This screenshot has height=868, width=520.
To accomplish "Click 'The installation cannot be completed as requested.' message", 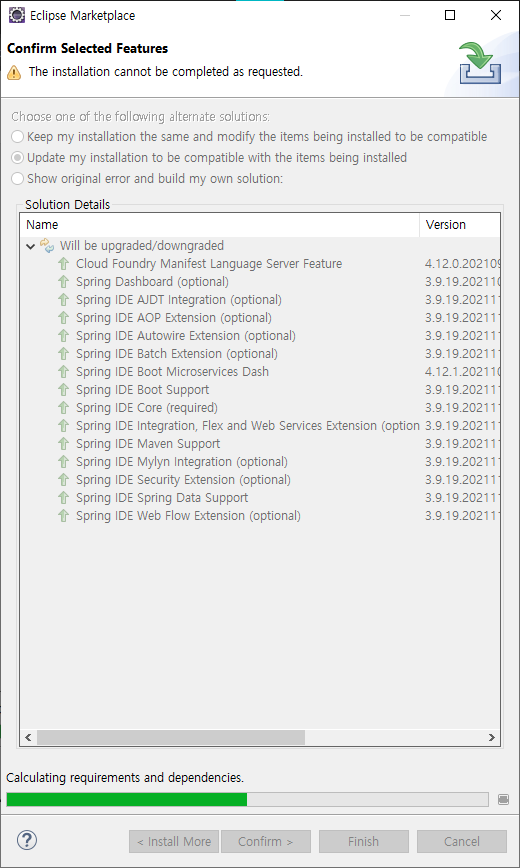I will point(166,71).
